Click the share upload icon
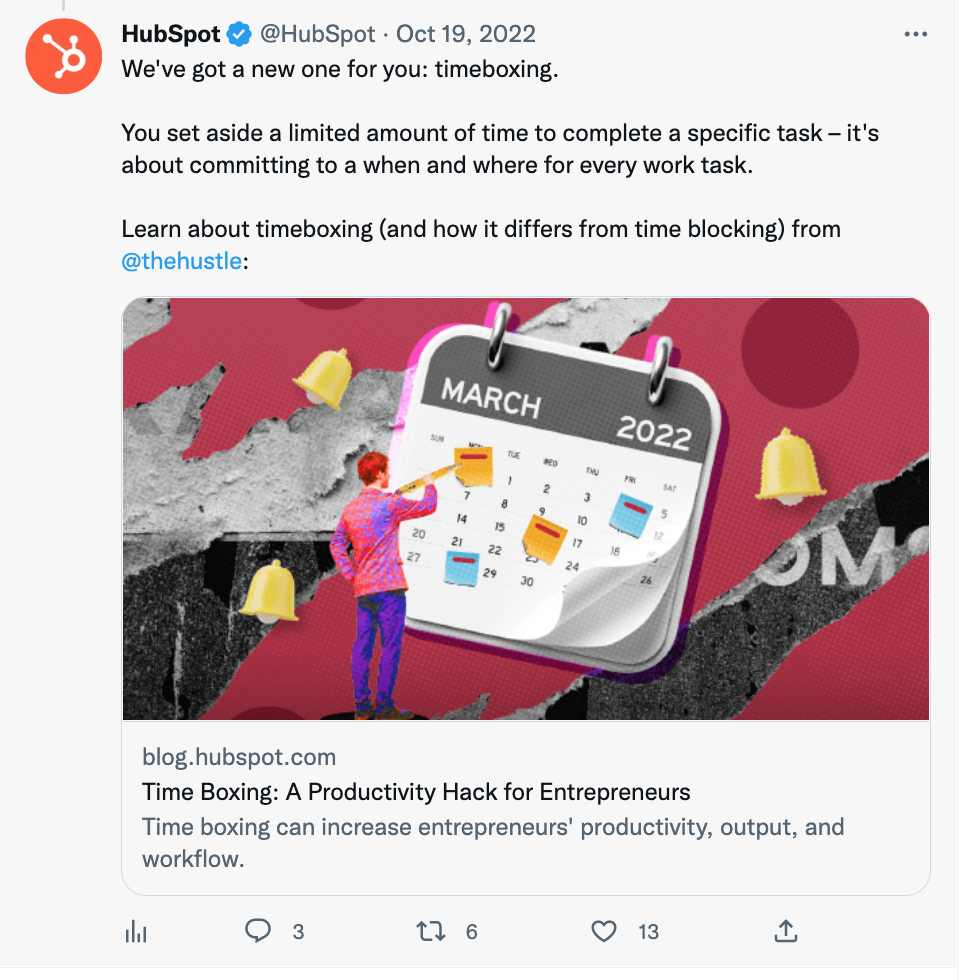 [x=786, y=931]
